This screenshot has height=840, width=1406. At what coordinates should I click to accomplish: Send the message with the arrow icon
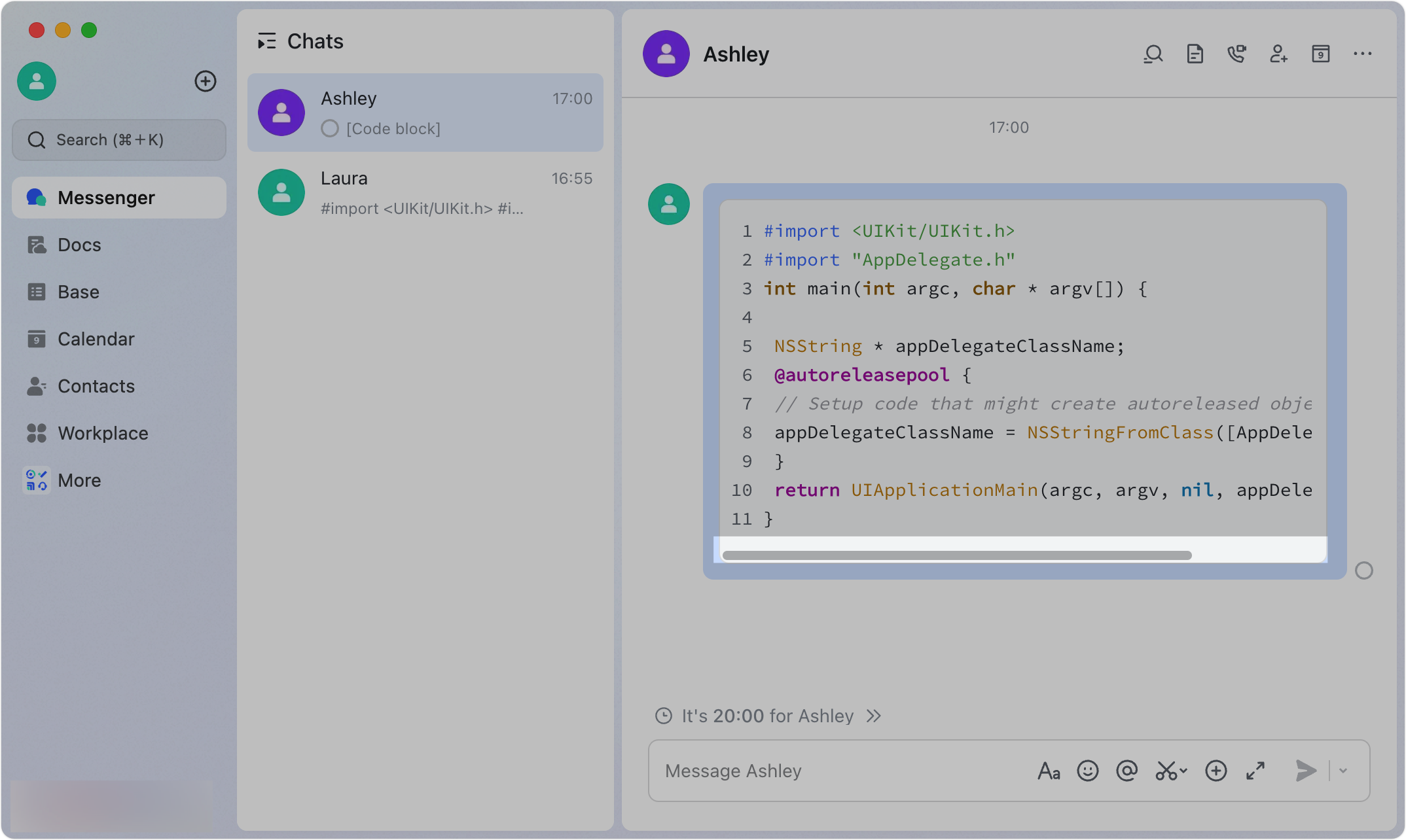click(1305, 771)
